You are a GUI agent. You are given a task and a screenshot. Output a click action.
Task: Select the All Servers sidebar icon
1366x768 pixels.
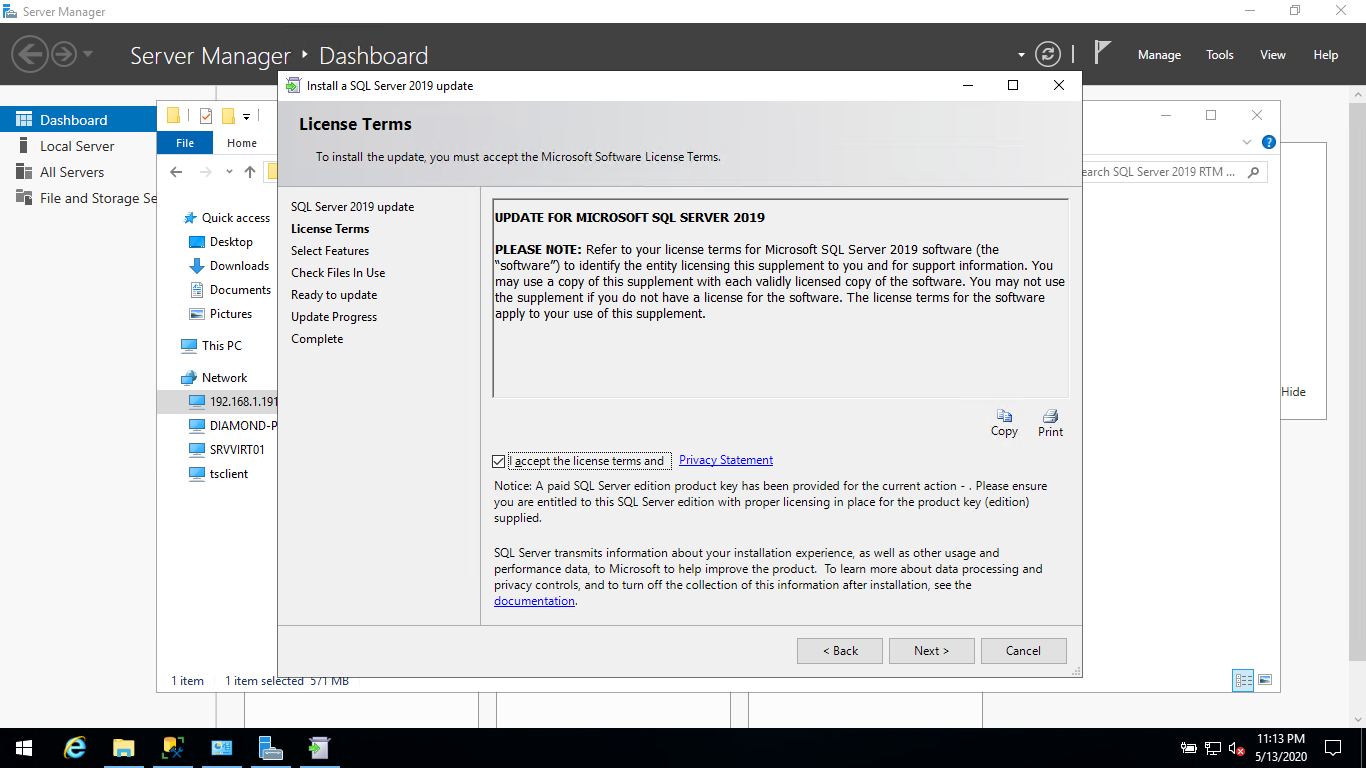pyautogui.click(x=24, y=172)
